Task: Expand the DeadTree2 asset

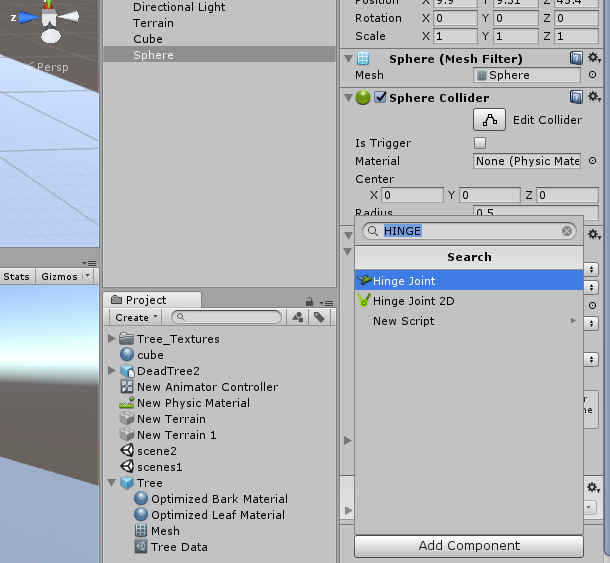Action: pyautogui.click(x=112, y=370)
